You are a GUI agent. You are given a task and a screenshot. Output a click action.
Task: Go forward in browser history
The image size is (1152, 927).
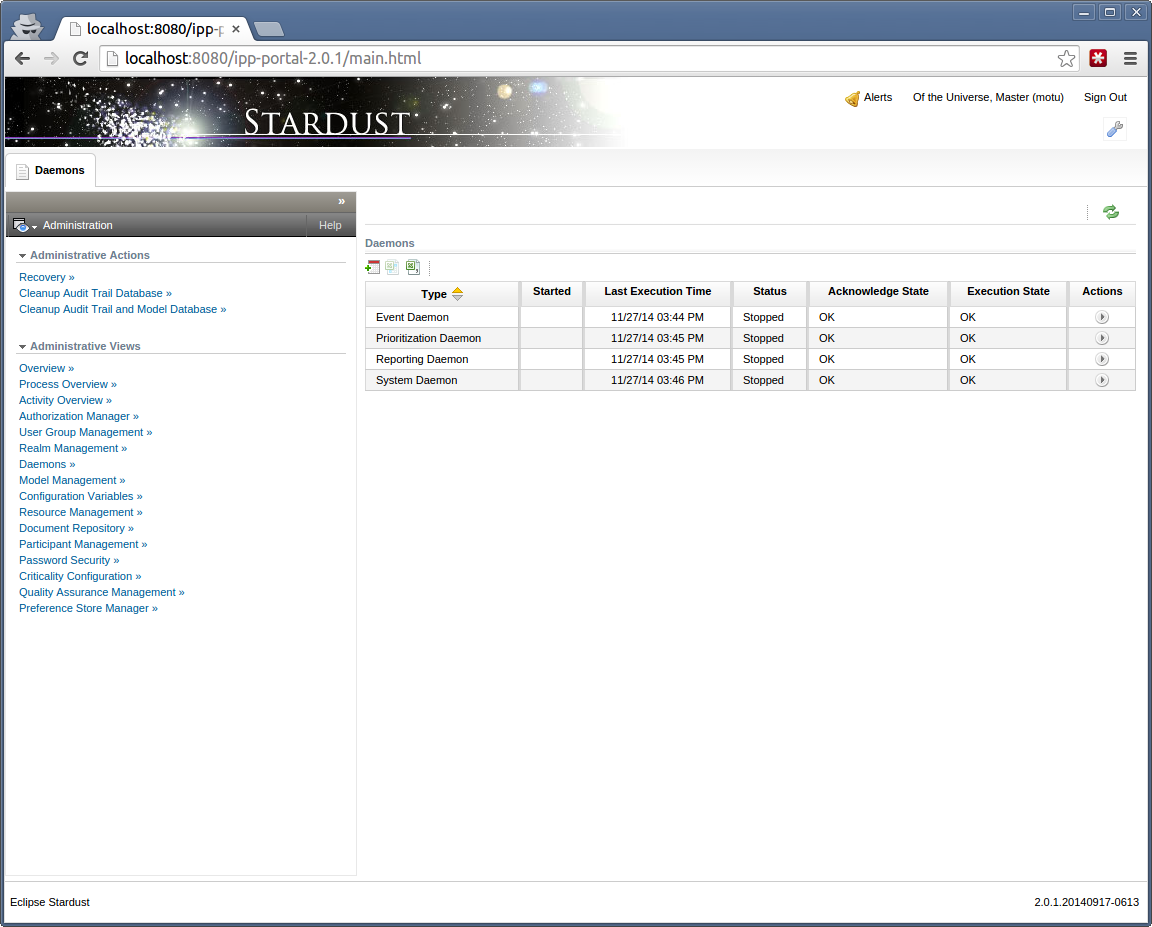pyautogui.click(x=51, y=59)
